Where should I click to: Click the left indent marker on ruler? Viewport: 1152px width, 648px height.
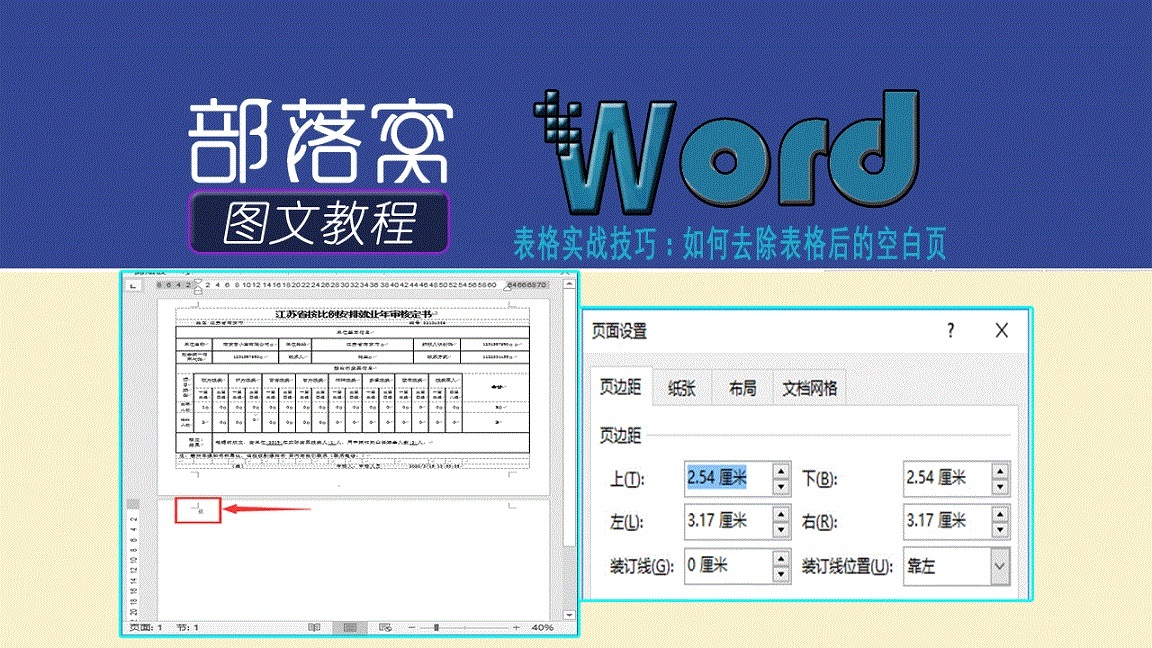198,290
